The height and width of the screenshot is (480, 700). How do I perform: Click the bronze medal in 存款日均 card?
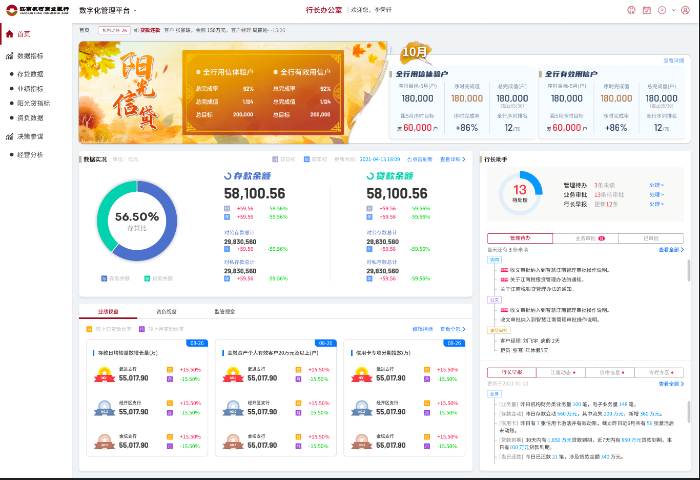104,442
